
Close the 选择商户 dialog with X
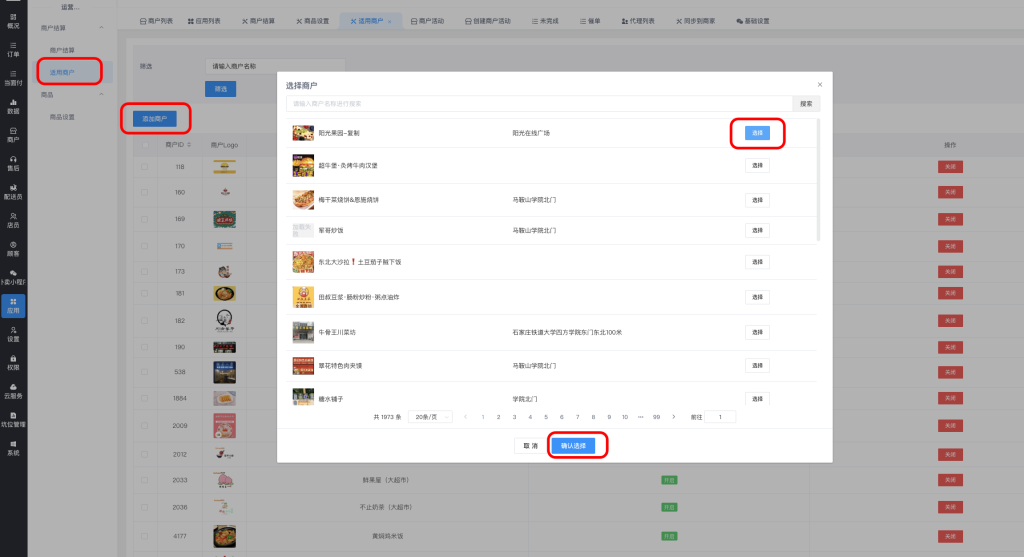(820, 85)
